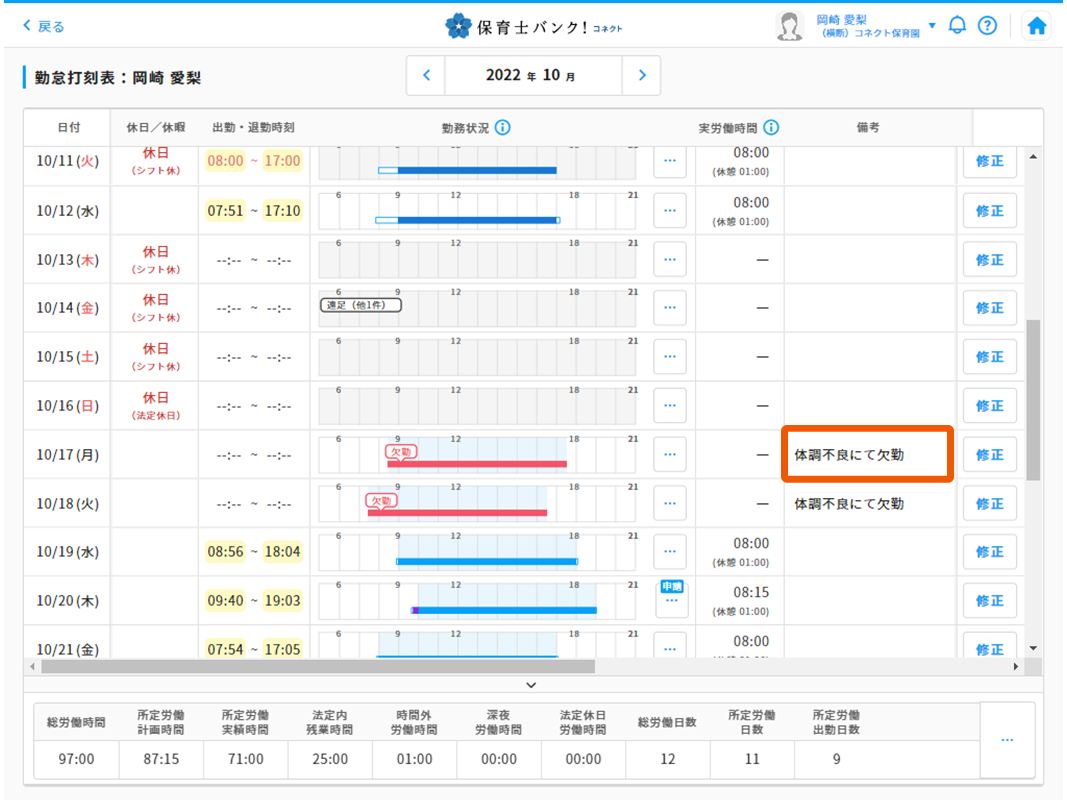Click the horizontal scrollbar thumb

[318, 666]
